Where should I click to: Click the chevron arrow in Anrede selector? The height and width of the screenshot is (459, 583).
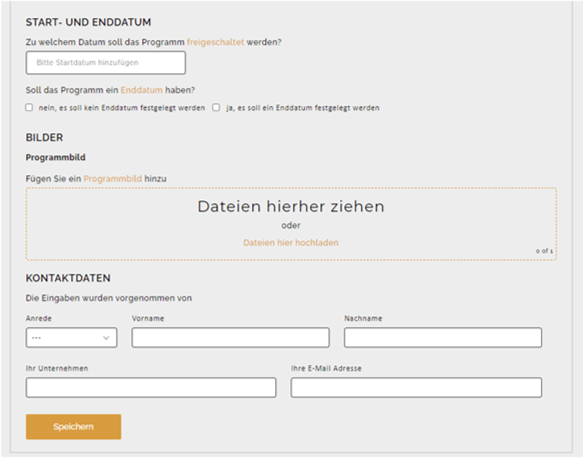(x=106, y=338)
